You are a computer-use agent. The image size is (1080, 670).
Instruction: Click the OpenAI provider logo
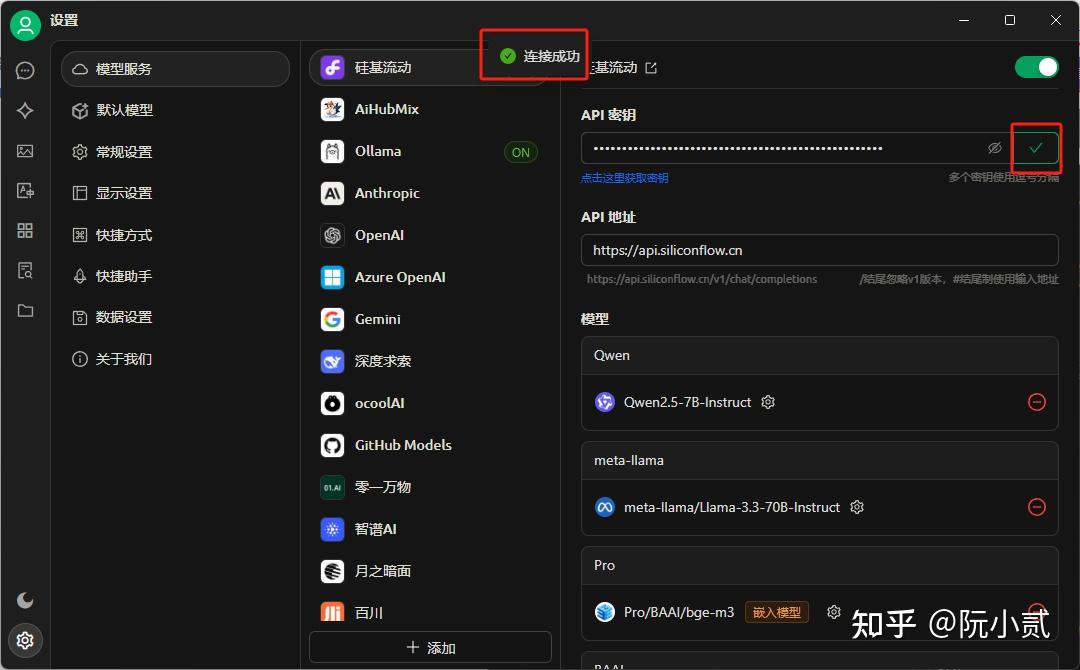(333, 235)
